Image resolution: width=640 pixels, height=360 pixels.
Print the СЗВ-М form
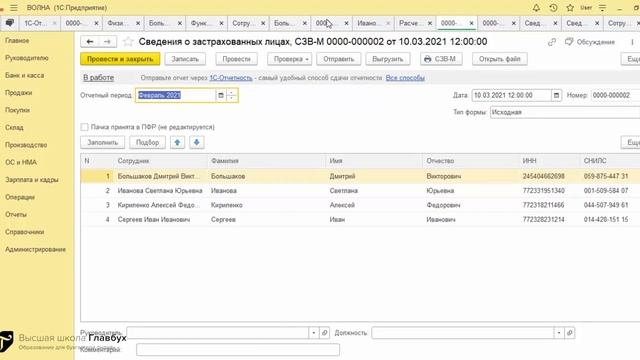(441, 59)
